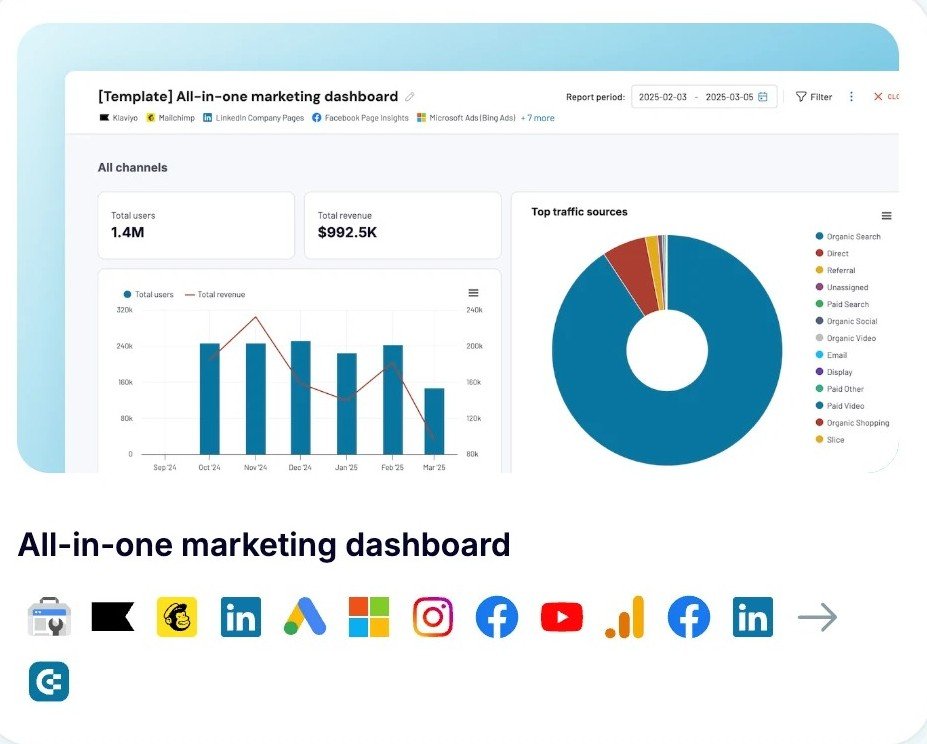927x744 pixels.
Task: Click the Microsoft logo icon
Action: click(x=369, y=617)
